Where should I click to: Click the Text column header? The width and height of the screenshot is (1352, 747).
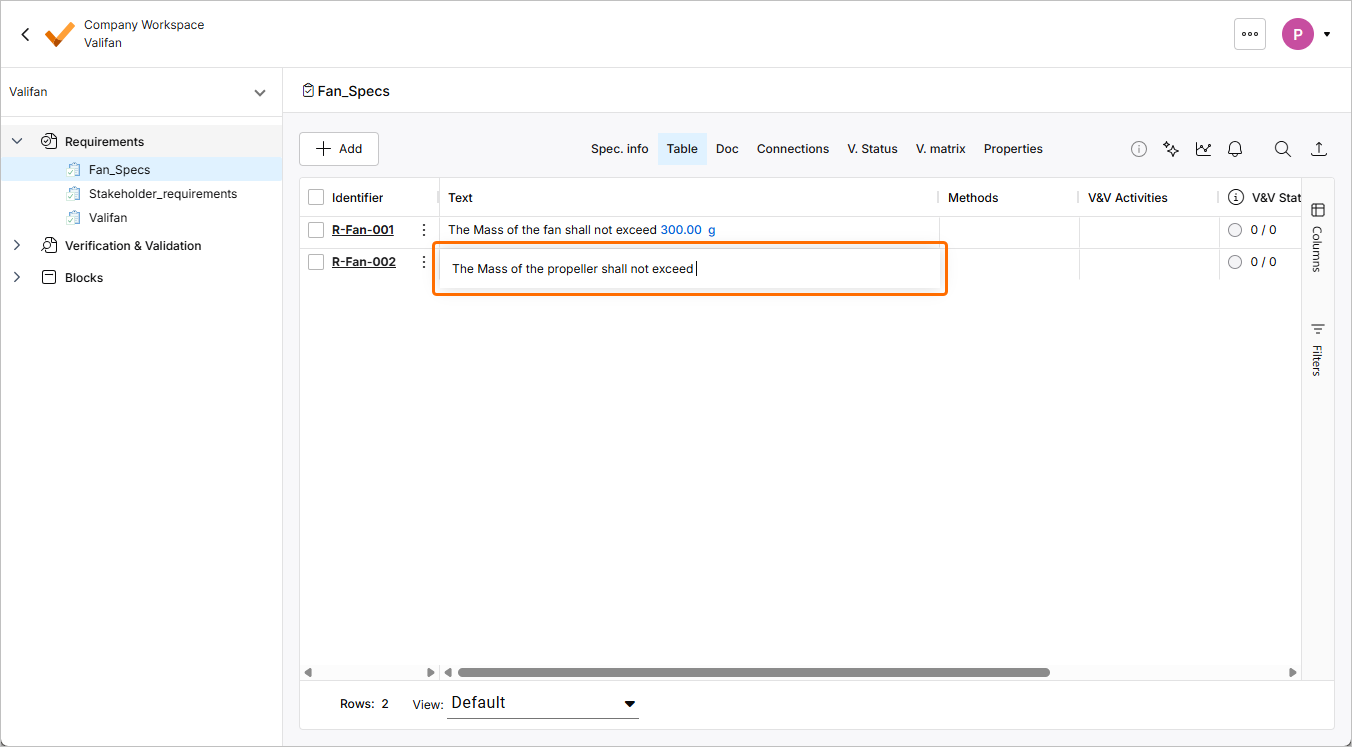pyautogui.click(x=460, y=198)
